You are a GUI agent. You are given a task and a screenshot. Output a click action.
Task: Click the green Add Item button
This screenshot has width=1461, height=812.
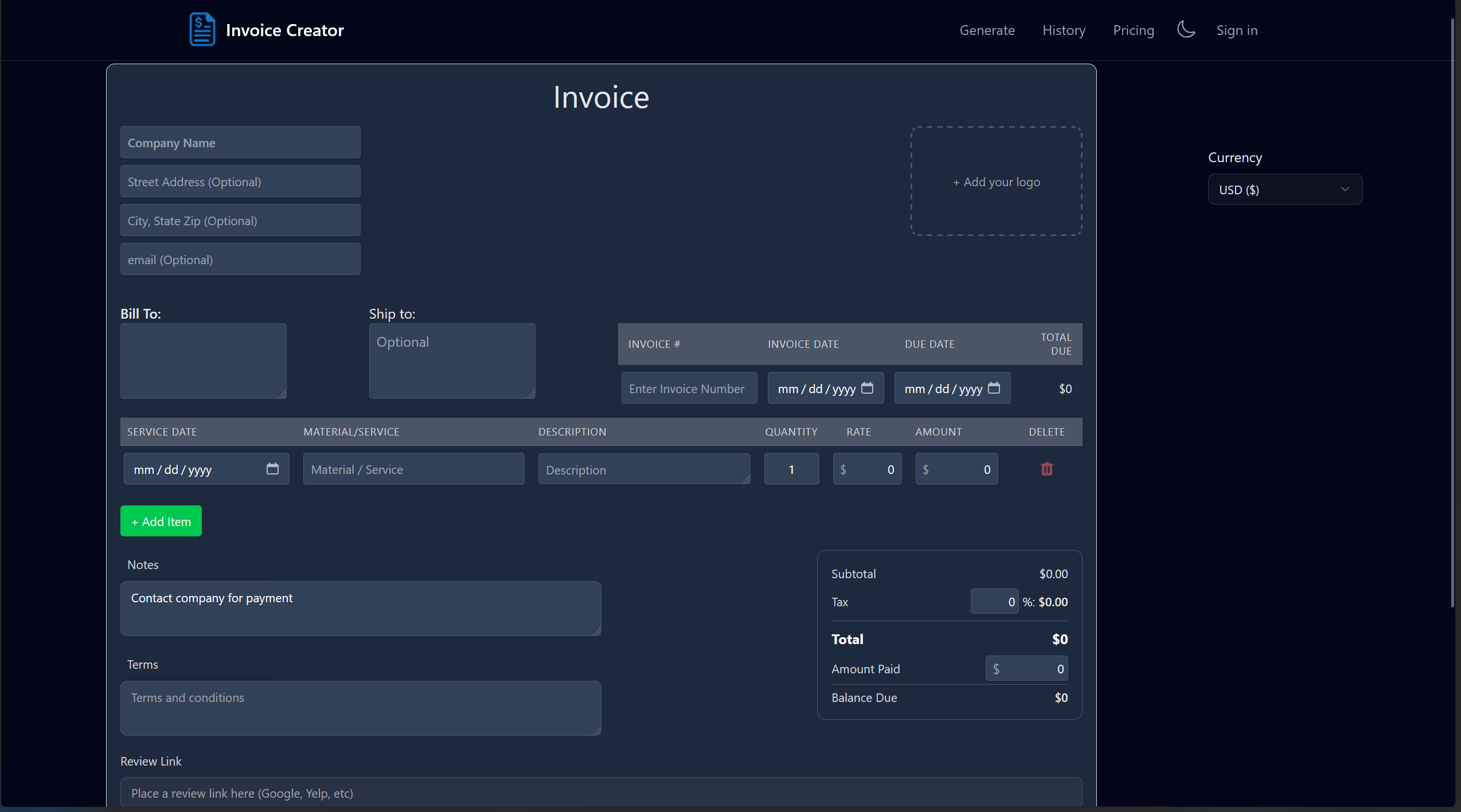coord(161,521)
